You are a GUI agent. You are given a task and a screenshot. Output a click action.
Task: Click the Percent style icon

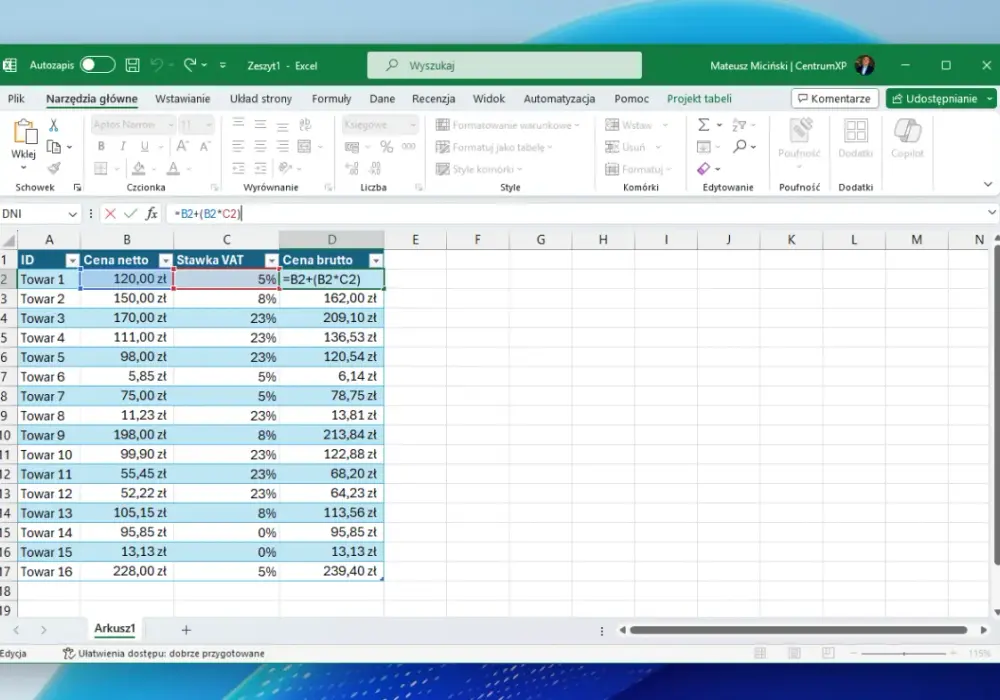386,147
